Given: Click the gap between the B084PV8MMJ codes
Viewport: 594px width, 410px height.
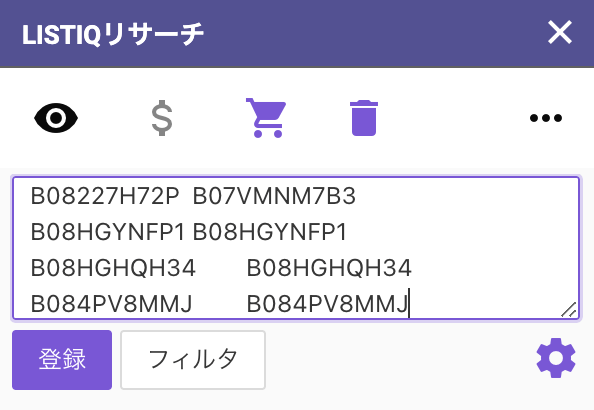Looking at the screenshot, I should [219, 304].
